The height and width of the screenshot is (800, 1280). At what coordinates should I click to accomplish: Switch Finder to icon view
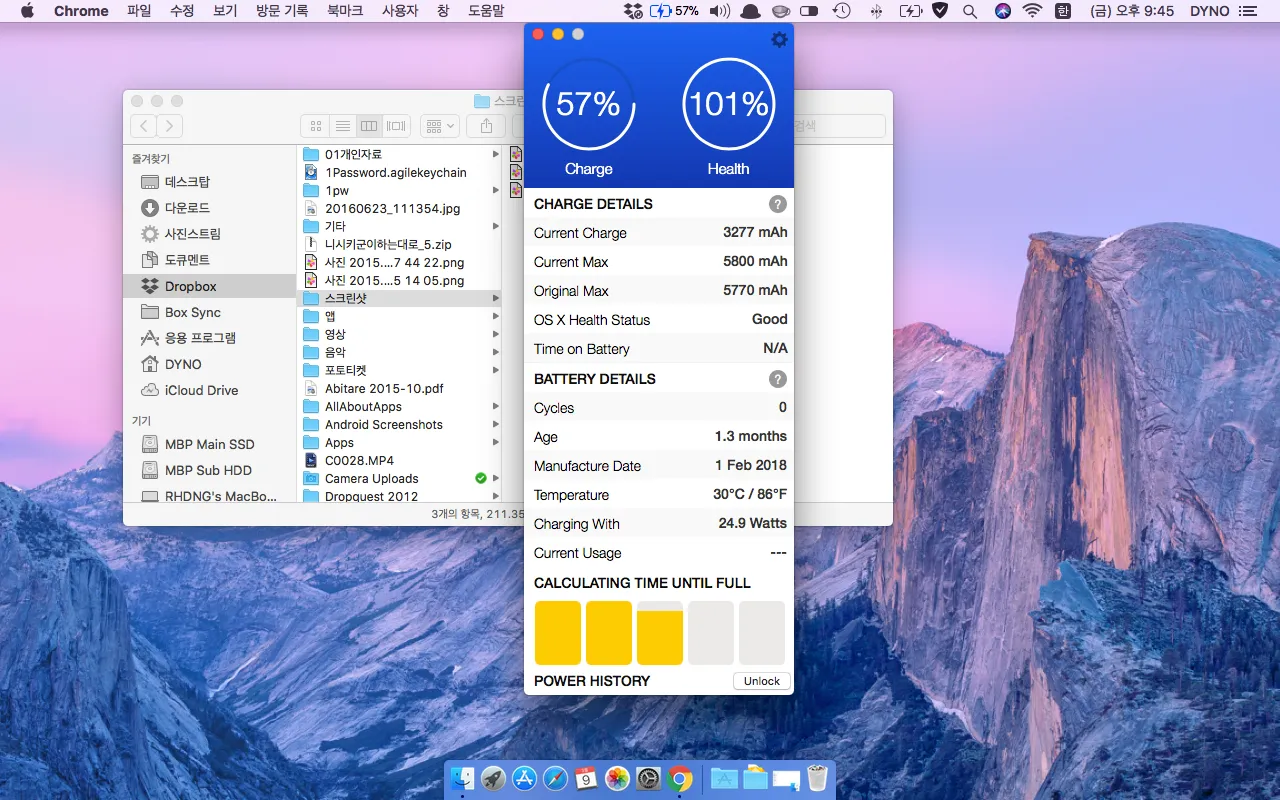click(316, 126)
